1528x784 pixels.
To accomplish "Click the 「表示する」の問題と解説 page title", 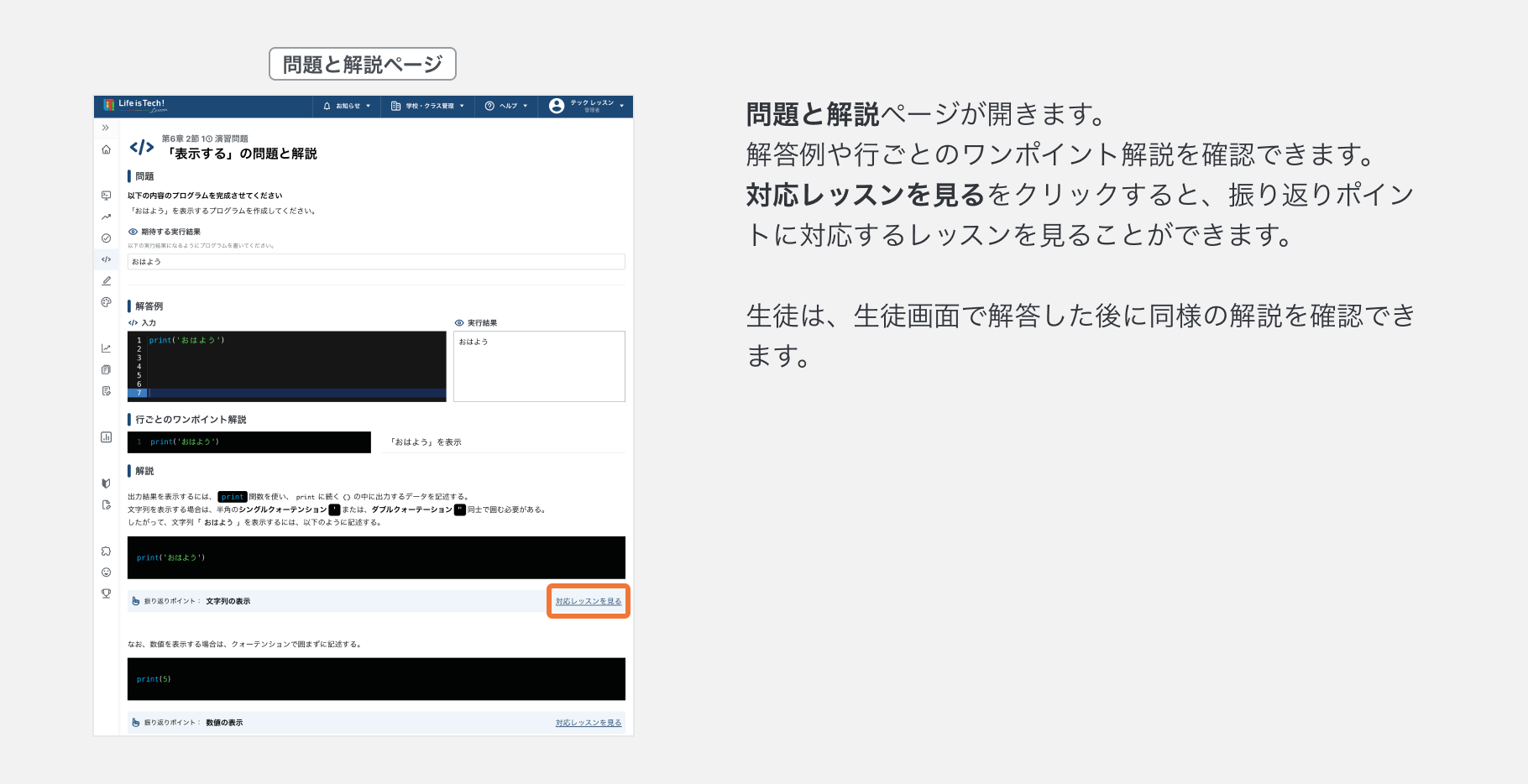I will click(240, 154).
